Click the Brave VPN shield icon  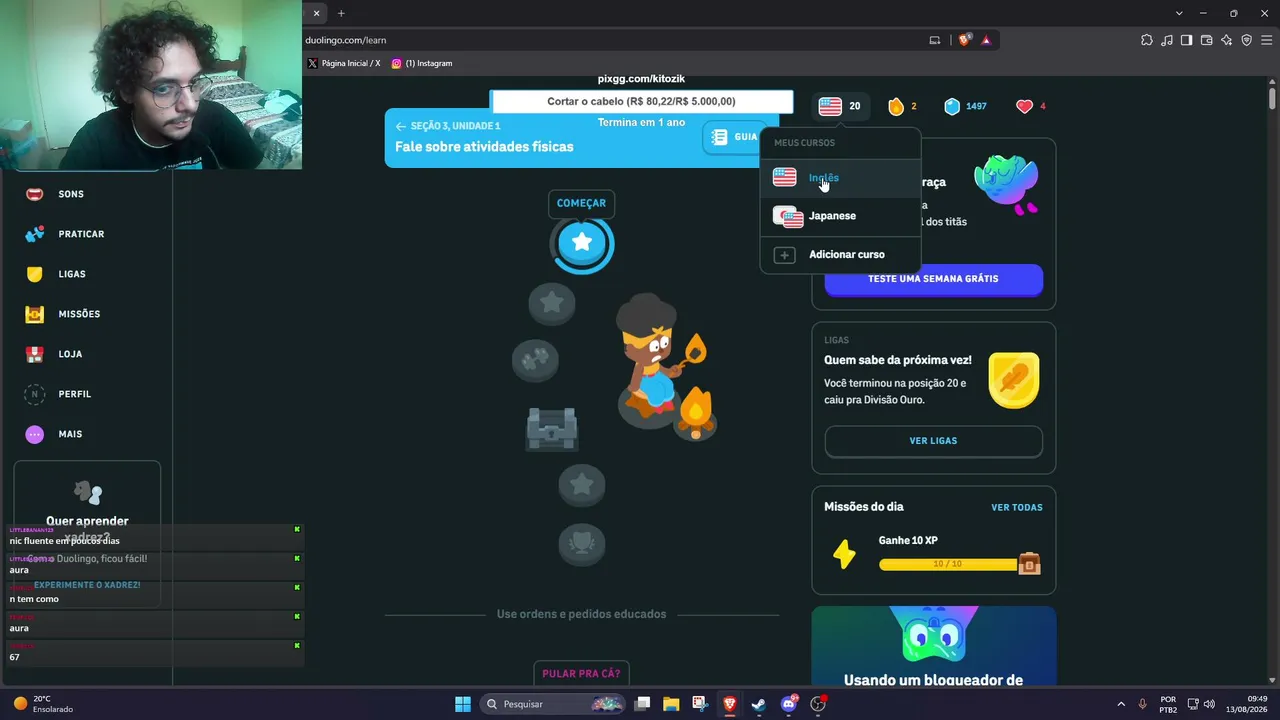(x=1246, y=40)
